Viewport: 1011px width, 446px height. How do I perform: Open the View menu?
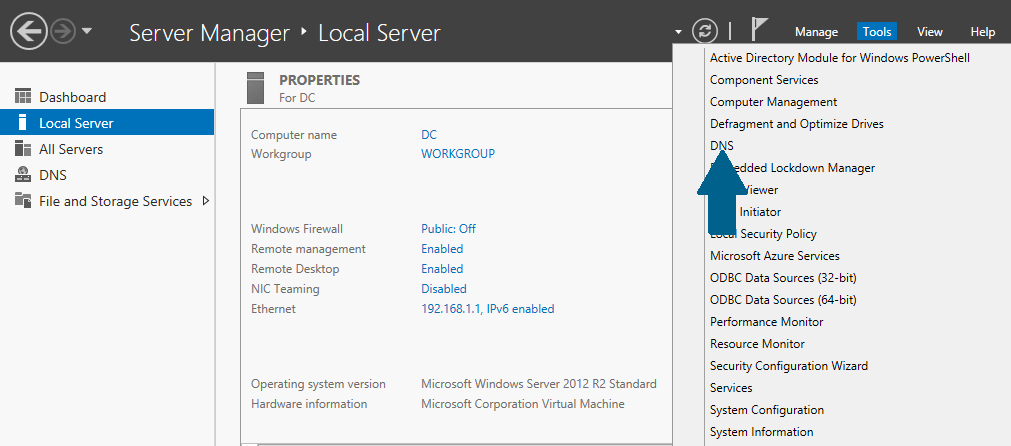(930, 32)
